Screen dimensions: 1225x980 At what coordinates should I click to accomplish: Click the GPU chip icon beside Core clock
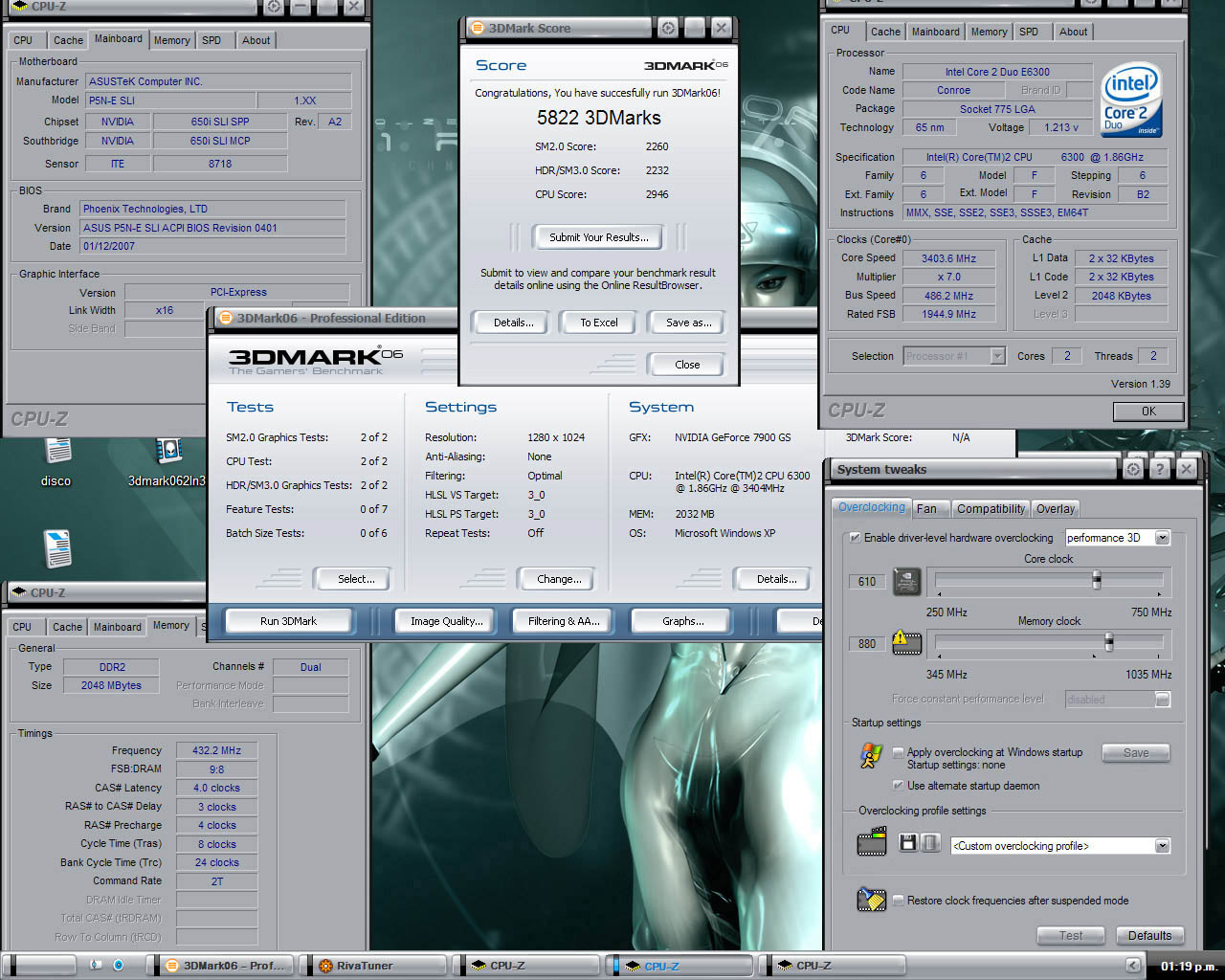[x=906, y=581]
